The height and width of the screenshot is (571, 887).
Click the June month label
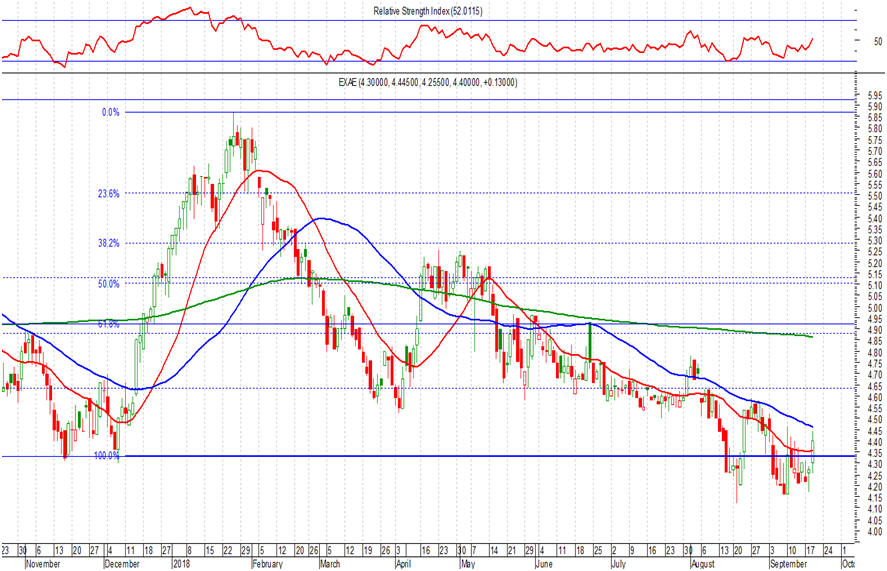pos(544,564)
